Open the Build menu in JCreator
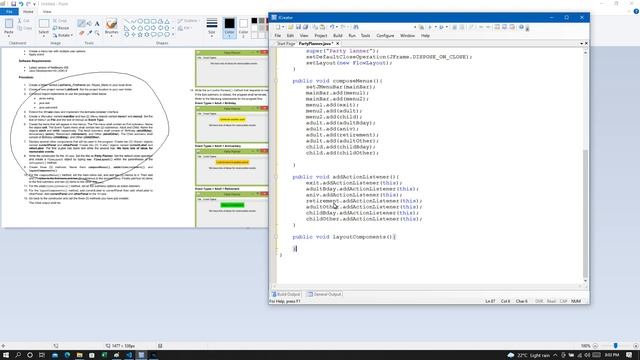Screen dimensions: 640x360 click(338, 36)
